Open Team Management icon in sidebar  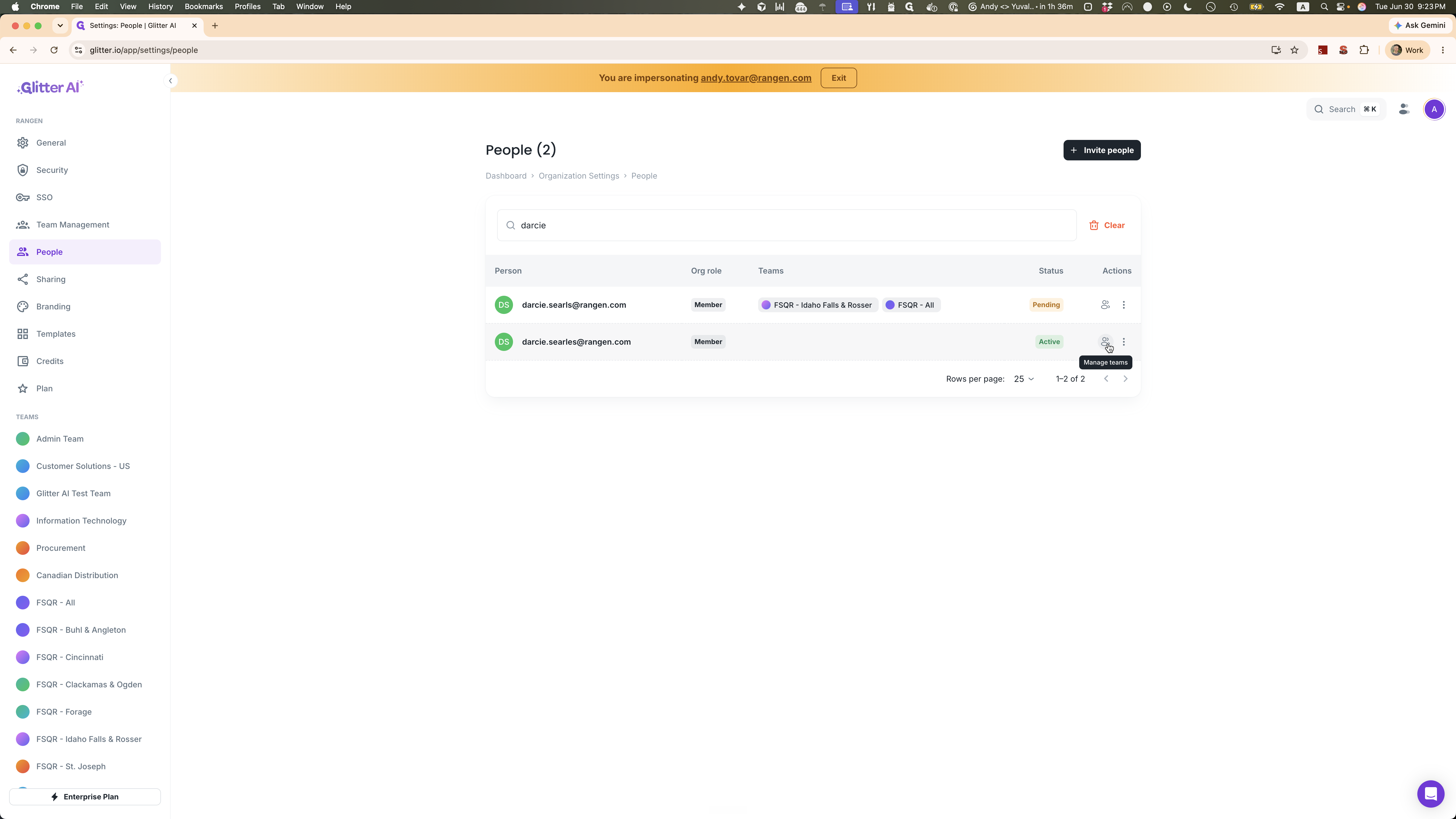[x=23, y=225]
